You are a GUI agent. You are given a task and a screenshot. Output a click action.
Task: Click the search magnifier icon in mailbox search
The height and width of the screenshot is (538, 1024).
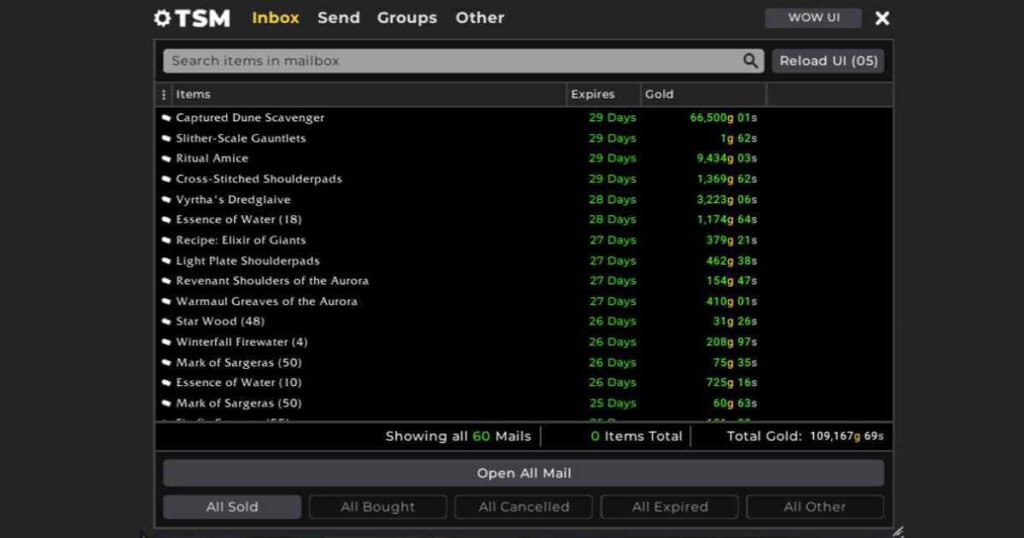[x=751, y=61]
